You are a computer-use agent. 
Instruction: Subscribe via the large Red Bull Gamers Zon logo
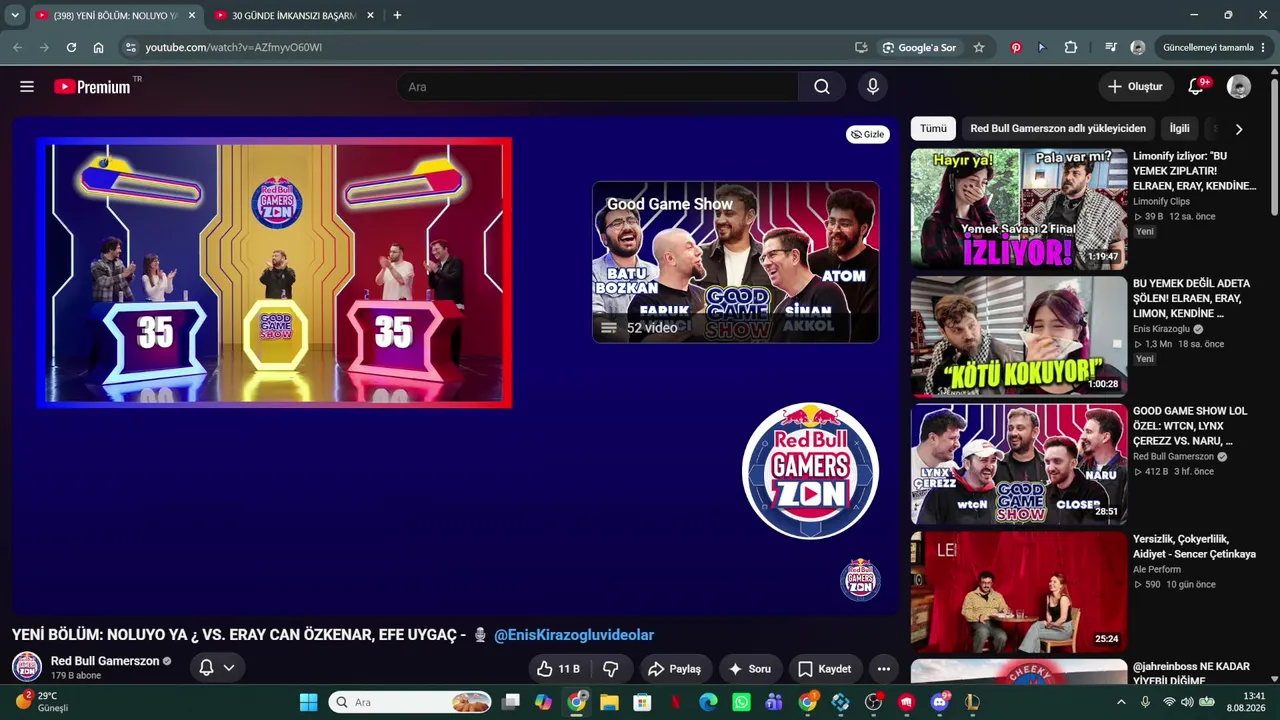810,470
